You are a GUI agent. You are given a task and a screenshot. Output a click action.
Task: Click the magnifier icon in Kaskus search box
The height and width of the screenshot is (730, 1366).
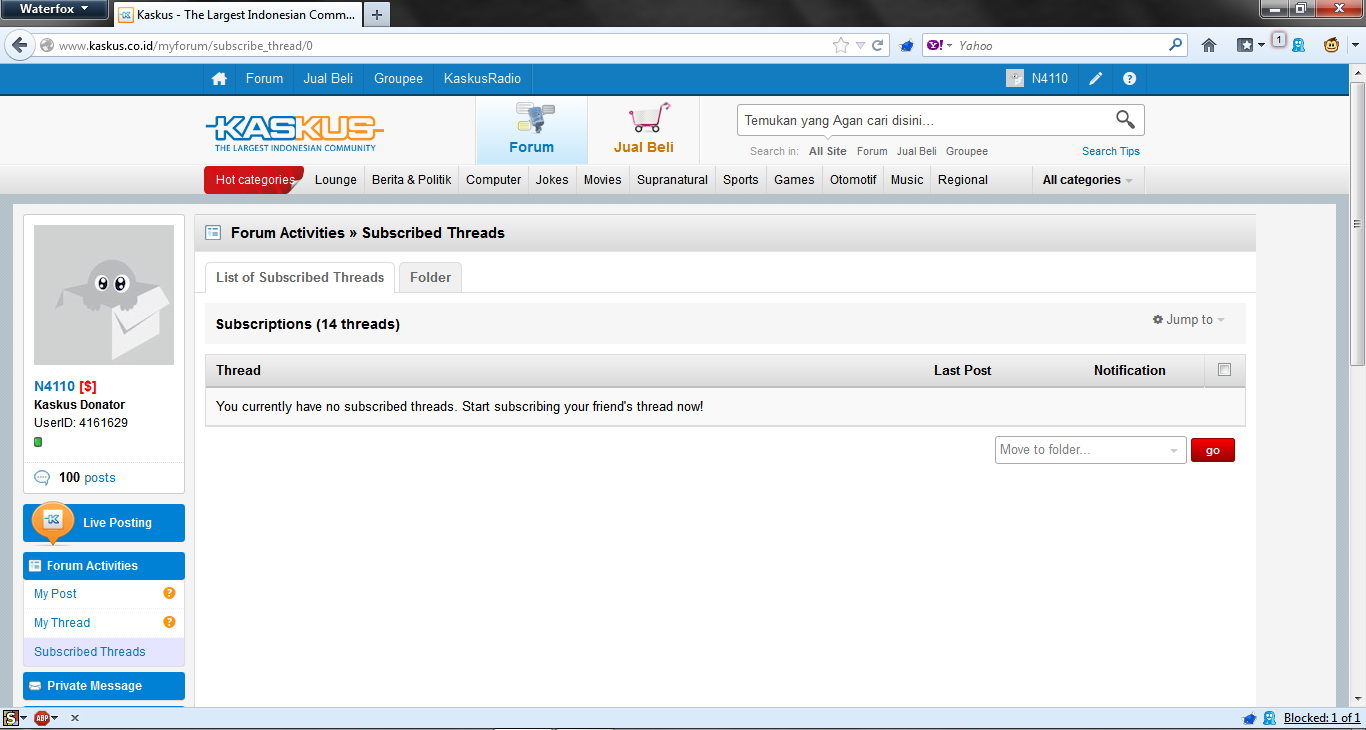pos(1125,120)
